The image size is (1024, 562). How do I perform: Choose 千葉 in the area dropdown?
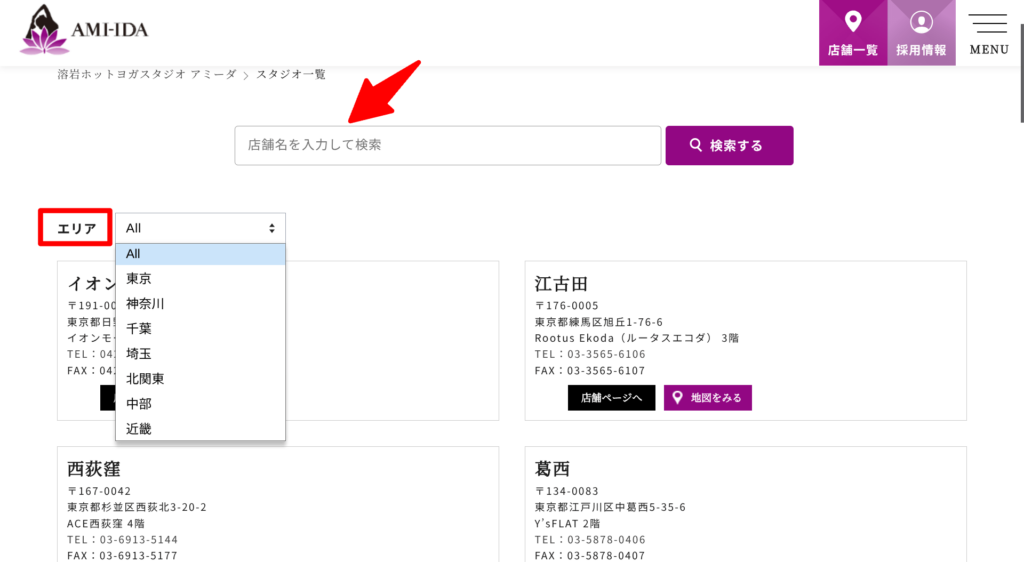(x=200, y=329)
